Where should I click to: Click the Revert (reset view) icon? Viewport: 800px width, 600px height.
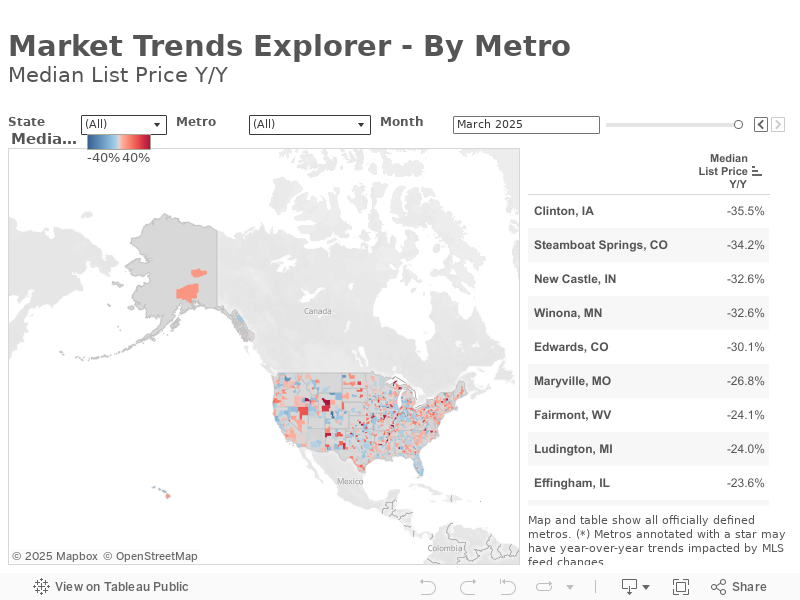[506, 587]
